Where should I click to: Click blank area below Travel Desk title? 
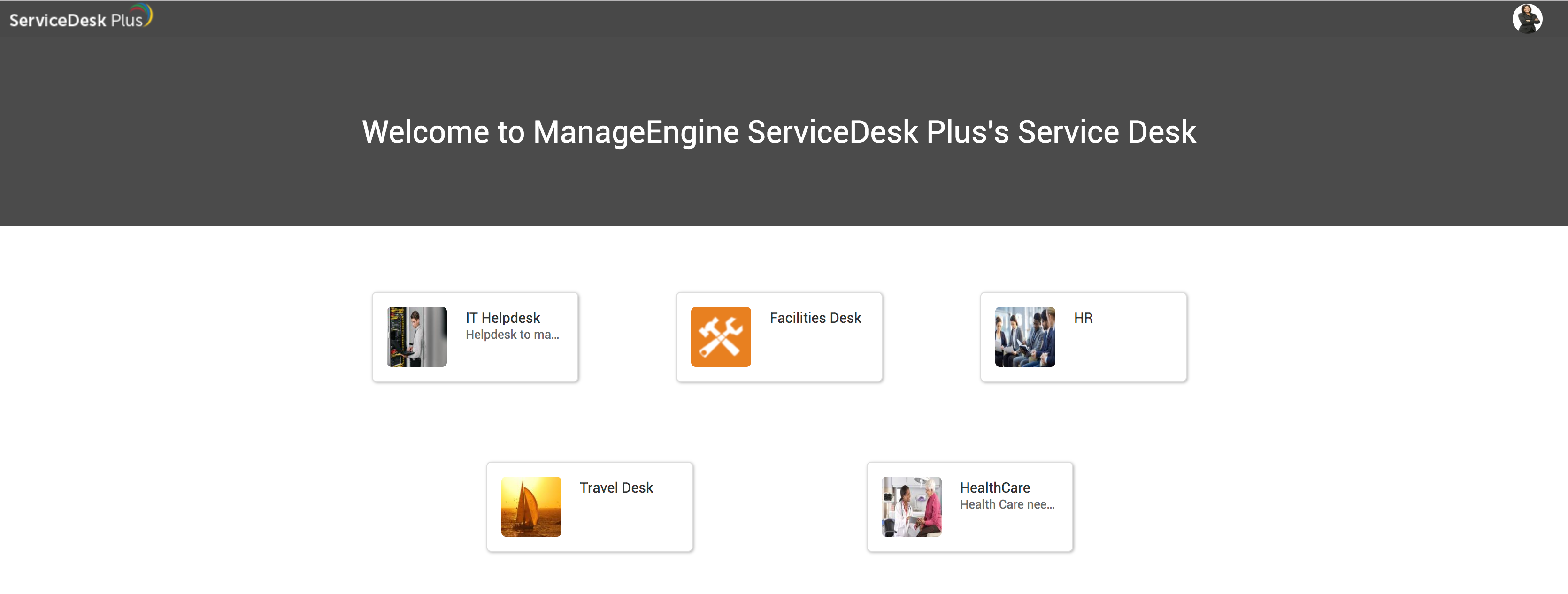[627, 524]
